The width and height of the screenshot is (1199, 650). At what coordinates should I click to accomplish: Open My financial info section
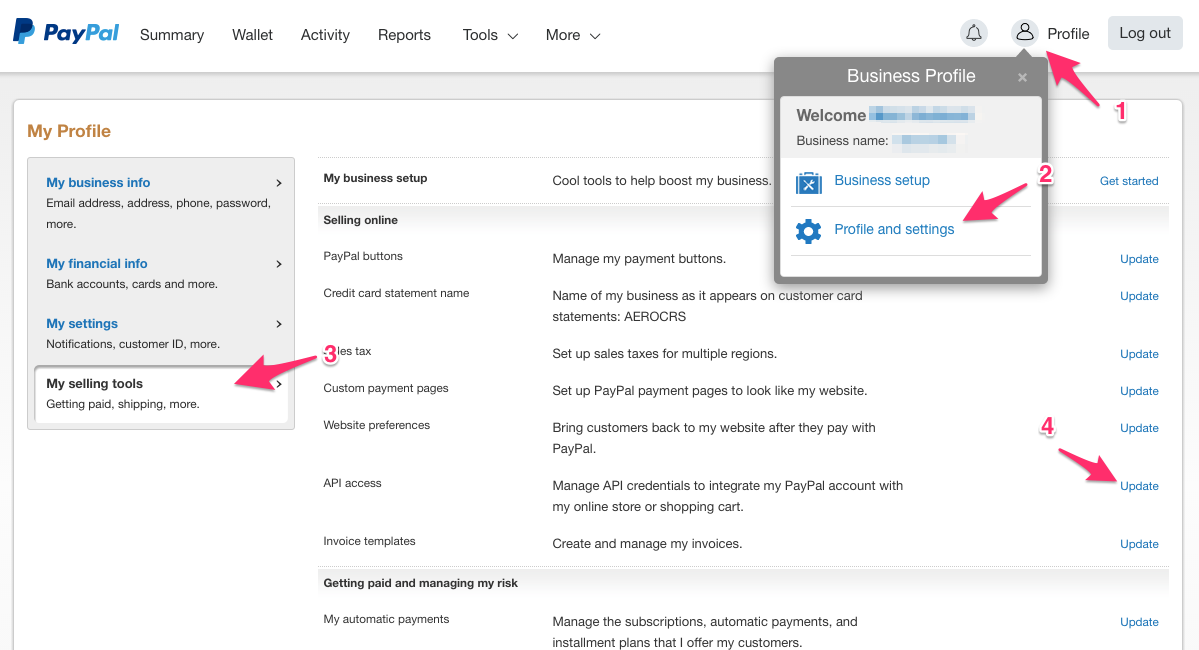pos(97,264)
